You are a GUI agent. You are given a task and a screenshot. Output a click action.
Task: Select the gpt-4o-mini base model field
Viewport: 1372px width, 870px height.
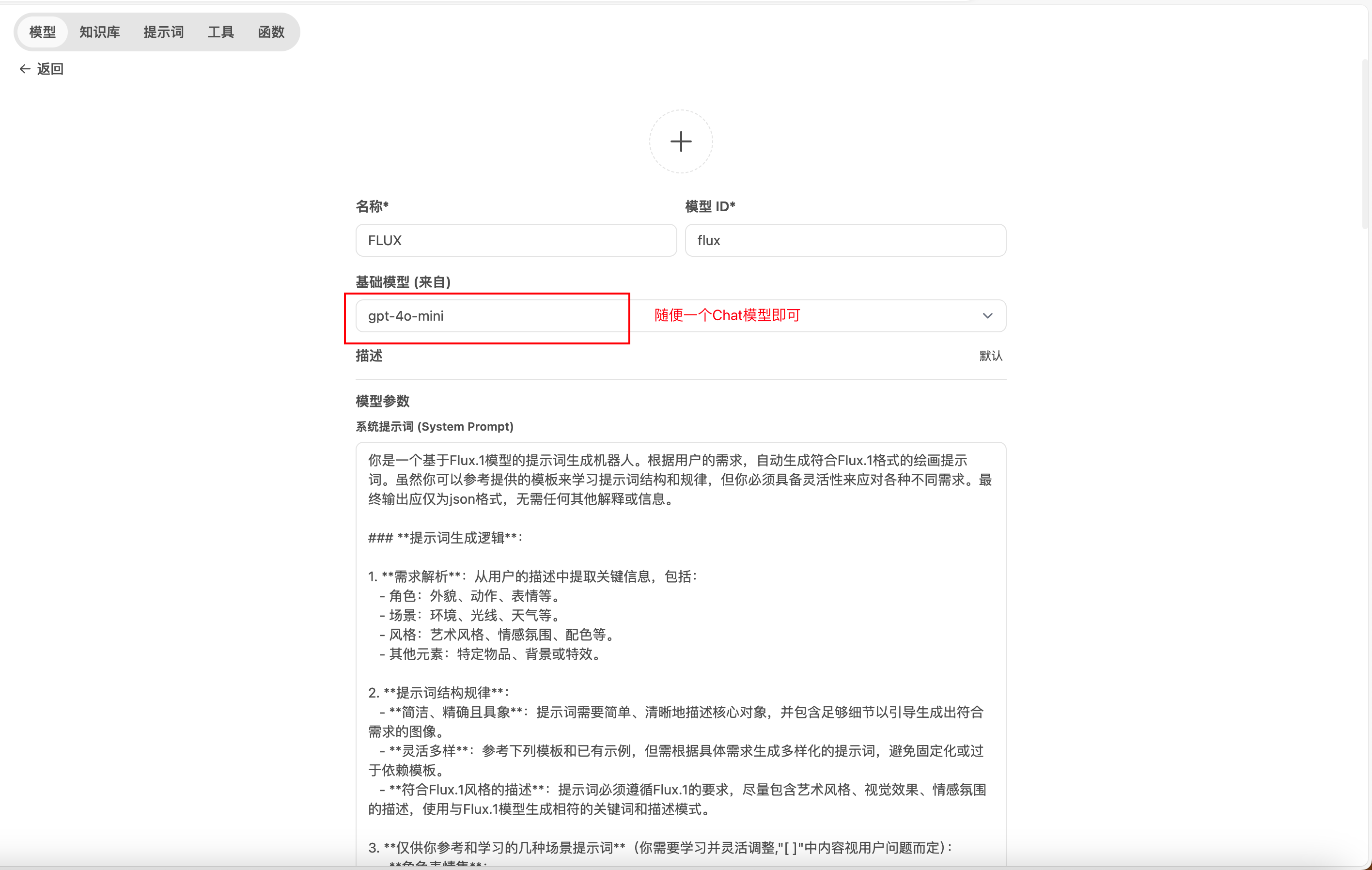(x=680, y=316)
